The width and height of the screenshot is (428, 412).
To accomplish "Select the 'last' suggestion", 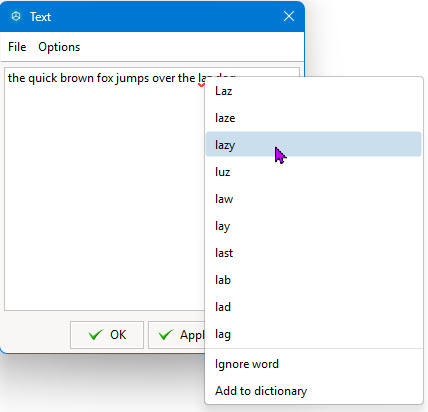I will 313,253.
